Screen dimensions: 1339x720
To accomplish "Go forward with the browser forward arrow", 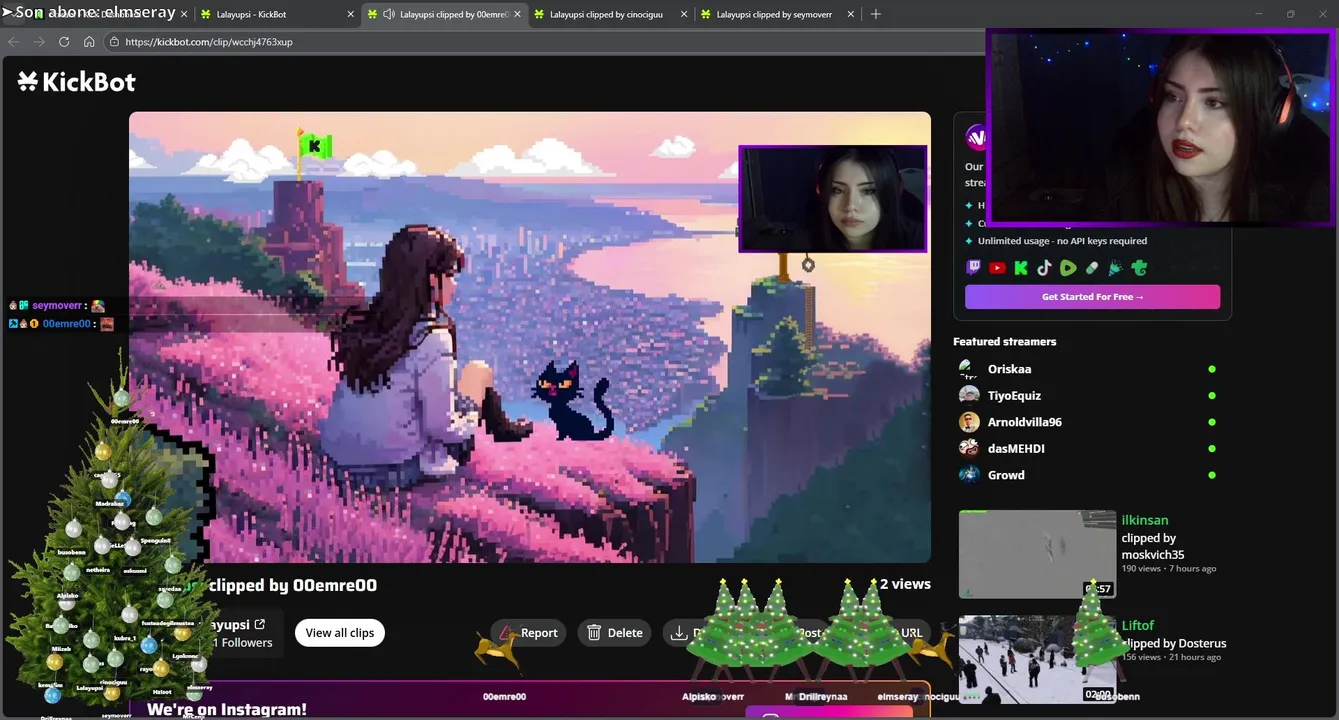I will (39, 42).
